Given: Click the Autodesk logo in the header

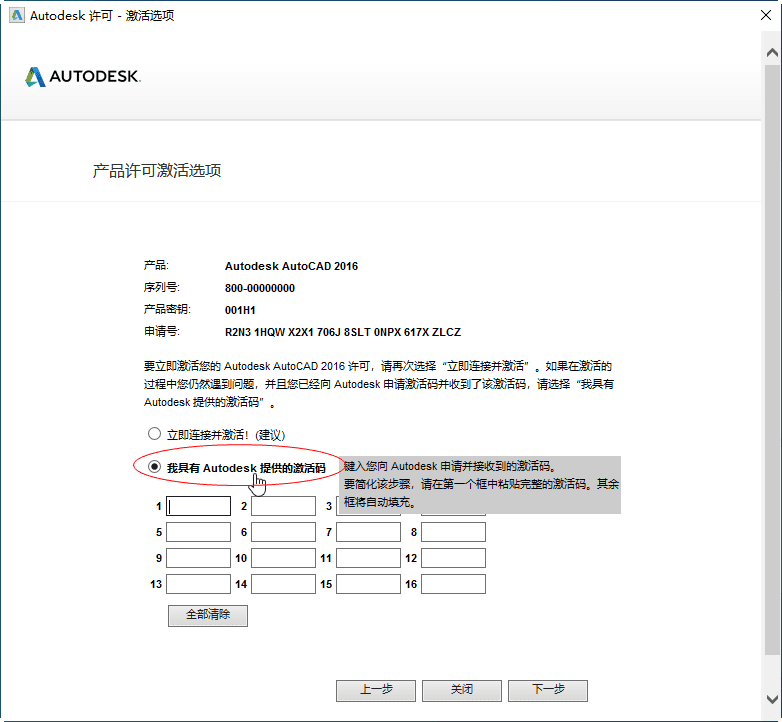Looking at the screenshot, I should (x=83, y=77).
